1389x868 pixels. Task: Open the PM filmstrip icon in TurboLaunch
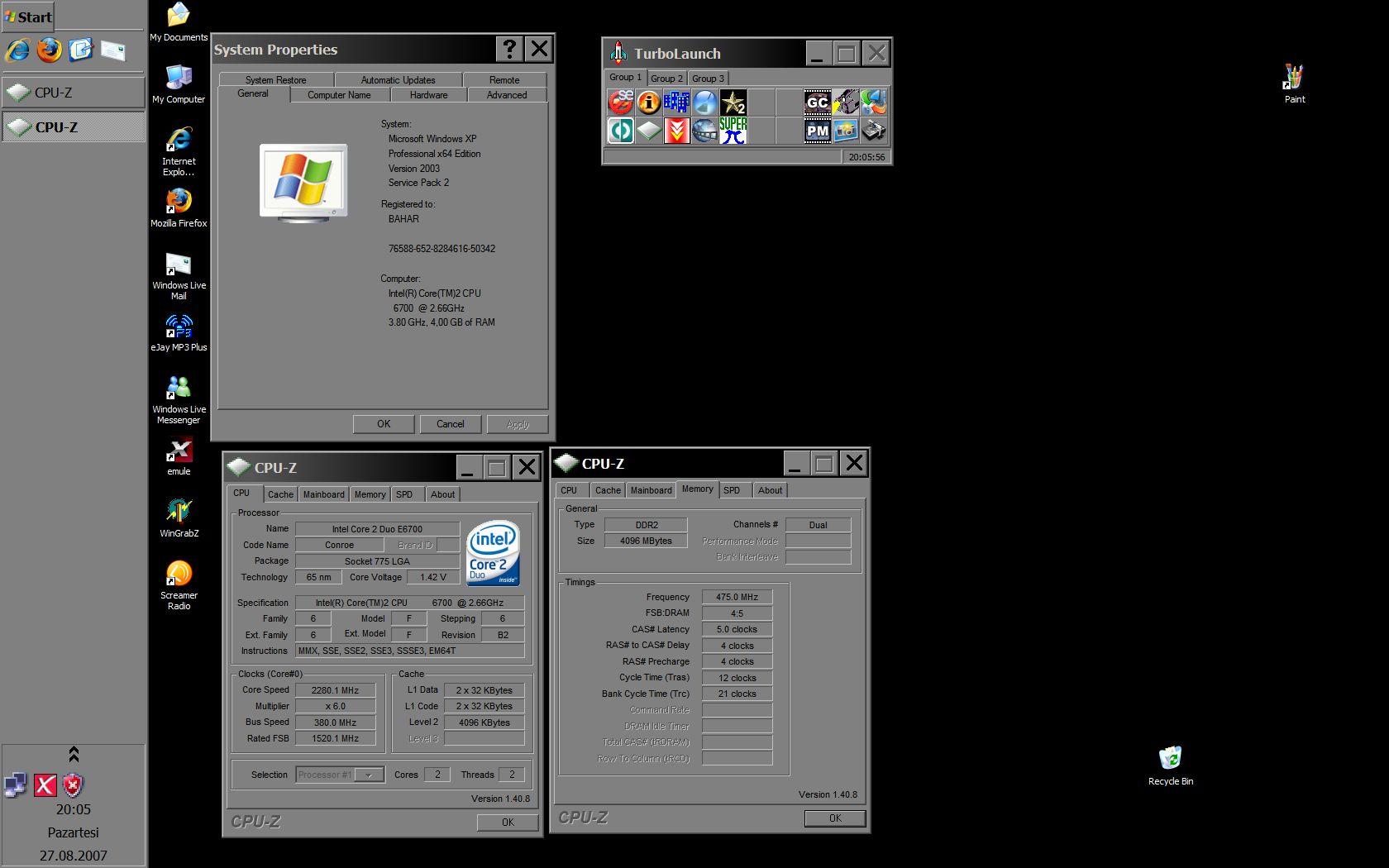pyautogui.click(x=818, y=131)
